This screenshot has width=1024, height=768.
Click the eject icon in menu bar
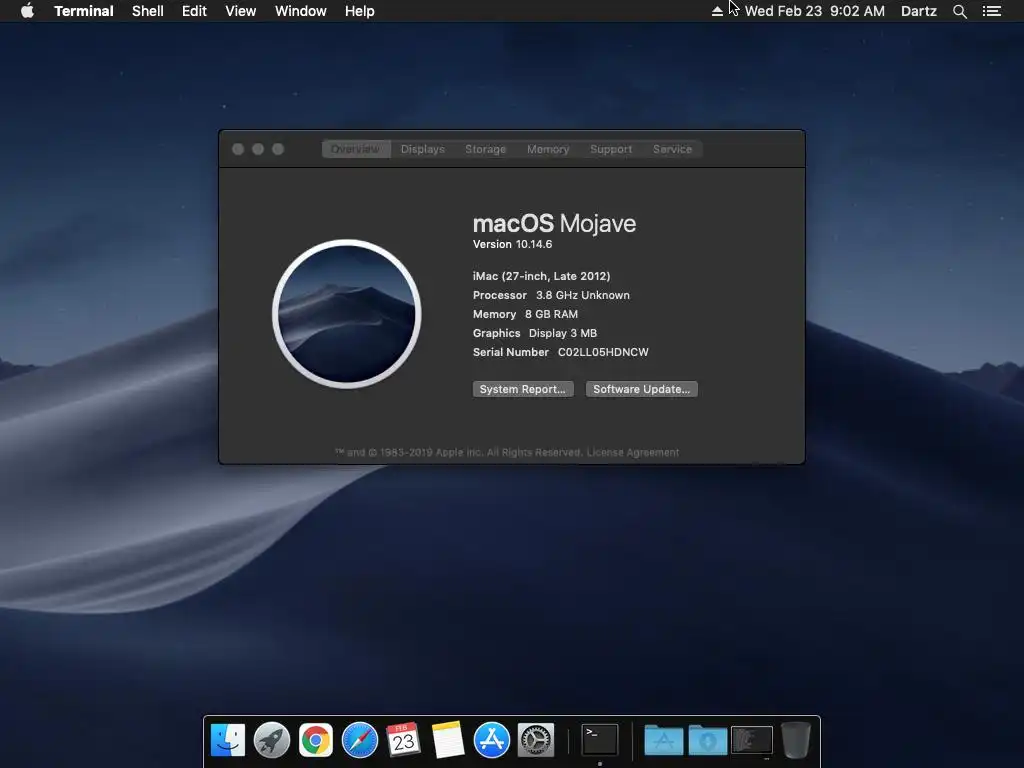717,11
